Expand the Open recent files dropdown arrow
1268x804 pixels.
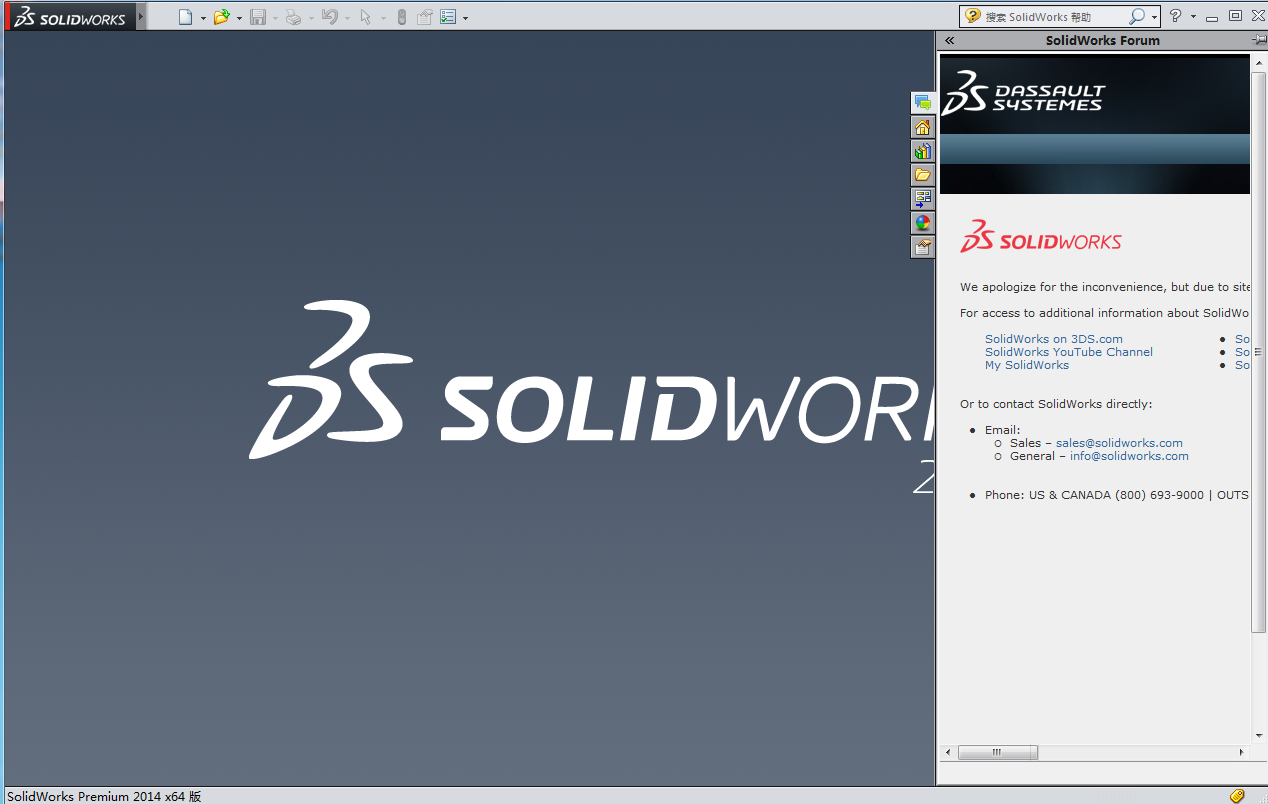(239, 18)
